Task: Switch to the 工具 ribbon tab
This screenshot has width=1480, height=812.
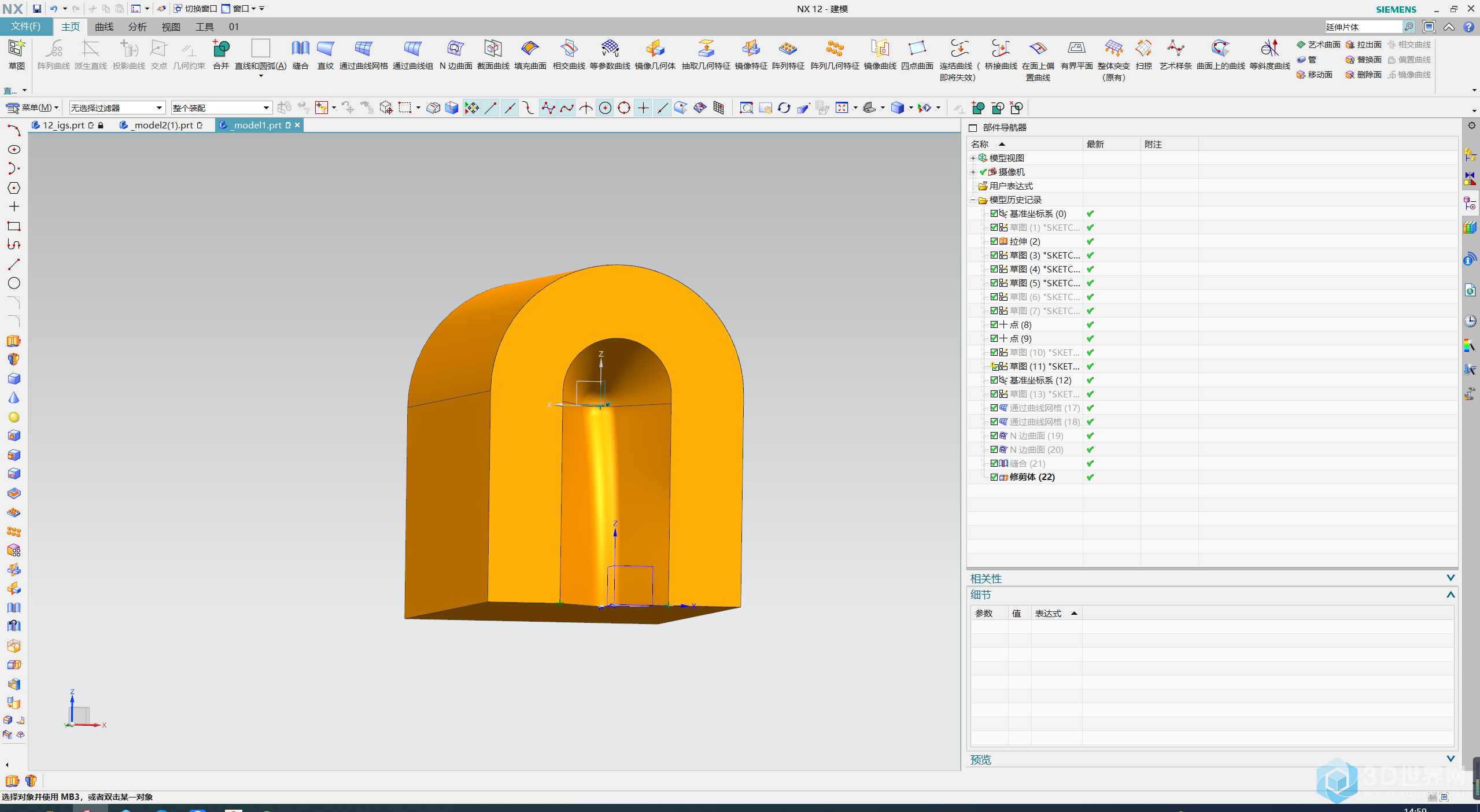Action: (205, 27)
